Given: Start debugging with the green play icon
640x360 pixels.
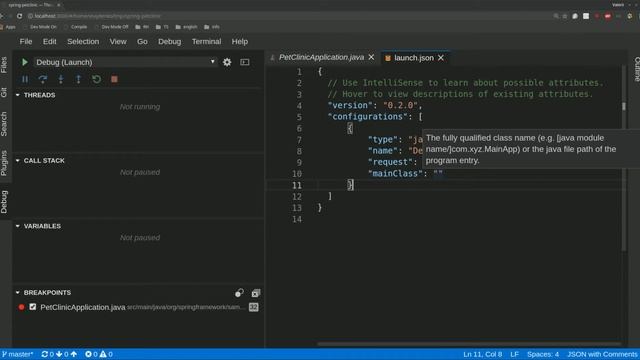Looking at the screenshot, I should click(x=24, y=62).
